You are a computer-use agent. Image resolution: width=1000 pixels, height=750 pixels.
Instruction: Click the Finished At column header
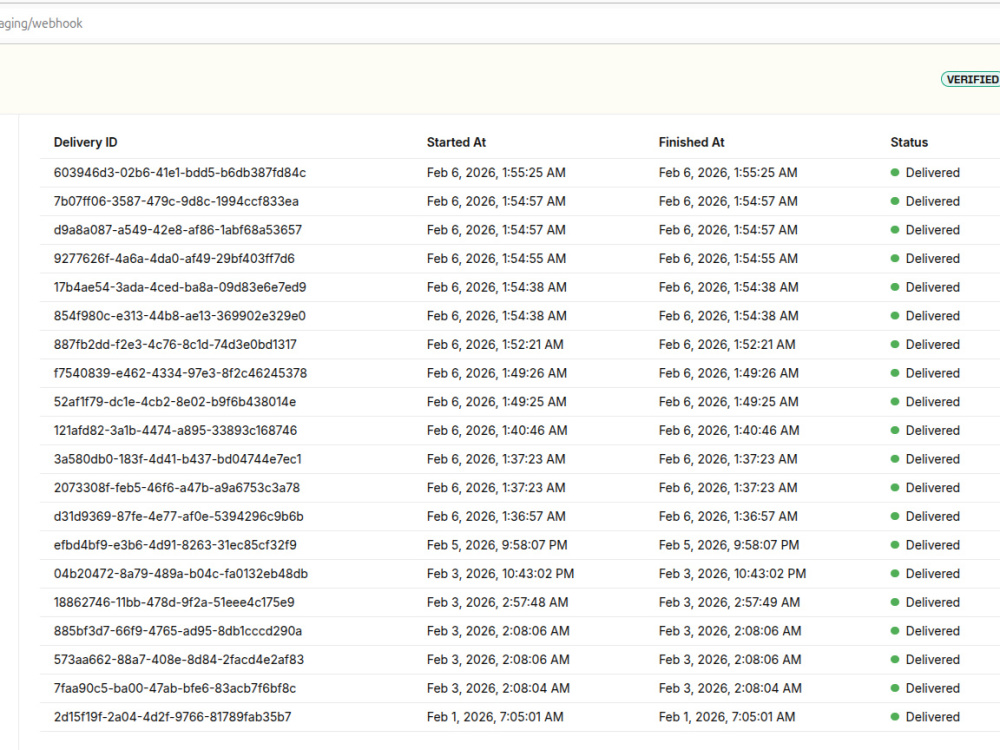click(691, 142)
